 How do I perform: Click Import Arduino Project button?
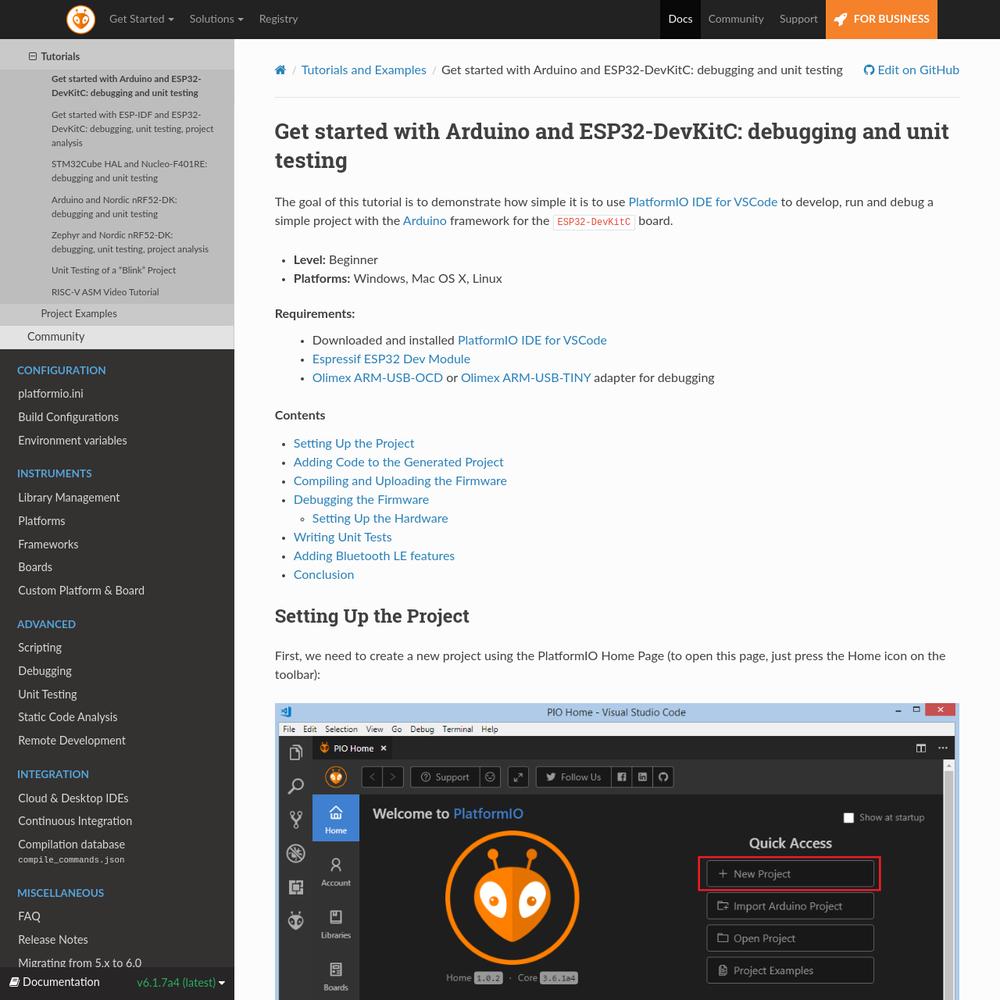790,906
